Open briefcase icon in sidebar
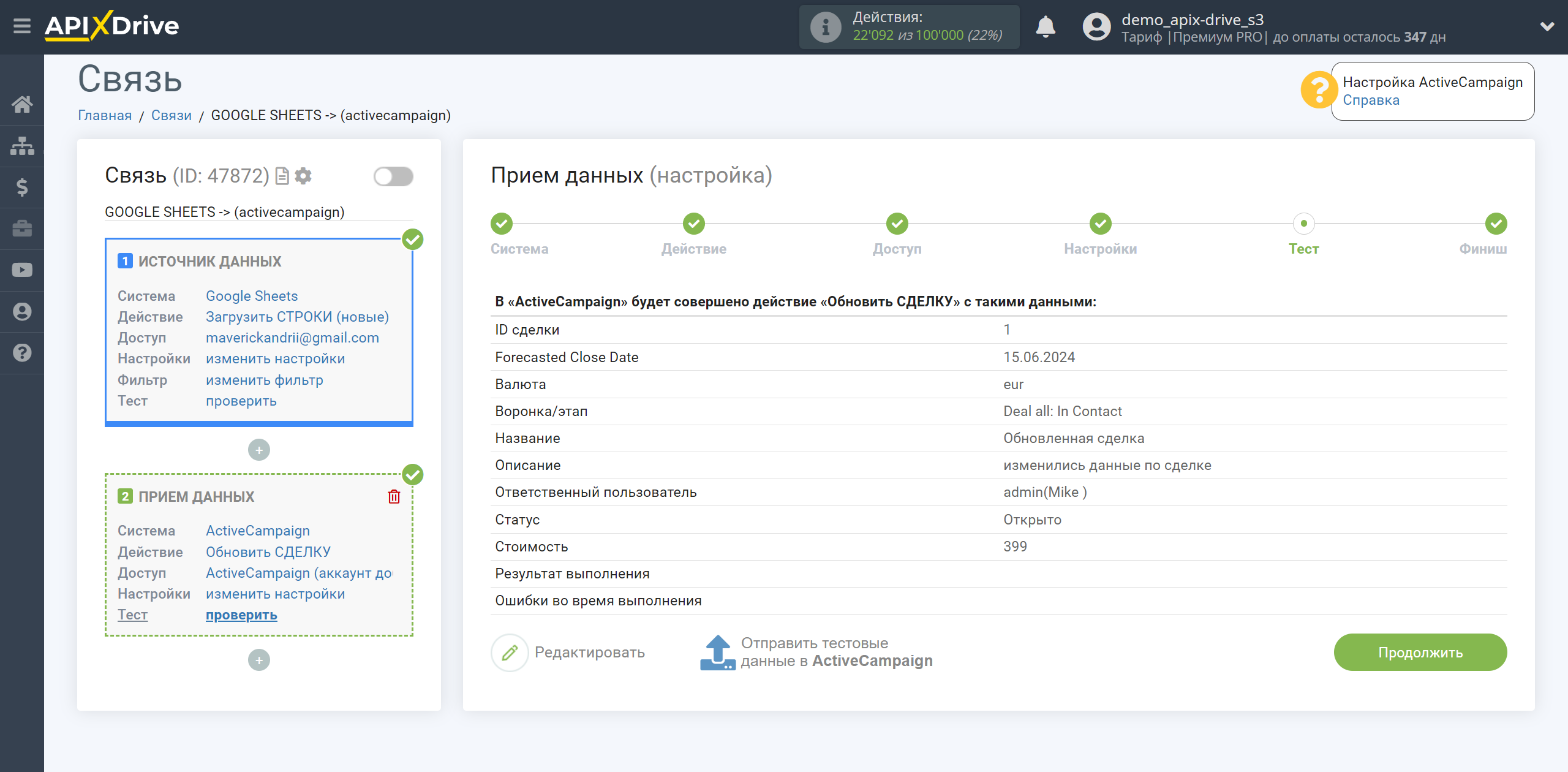Viewport: 1568px width, 772px height. [x=22, y=229]
